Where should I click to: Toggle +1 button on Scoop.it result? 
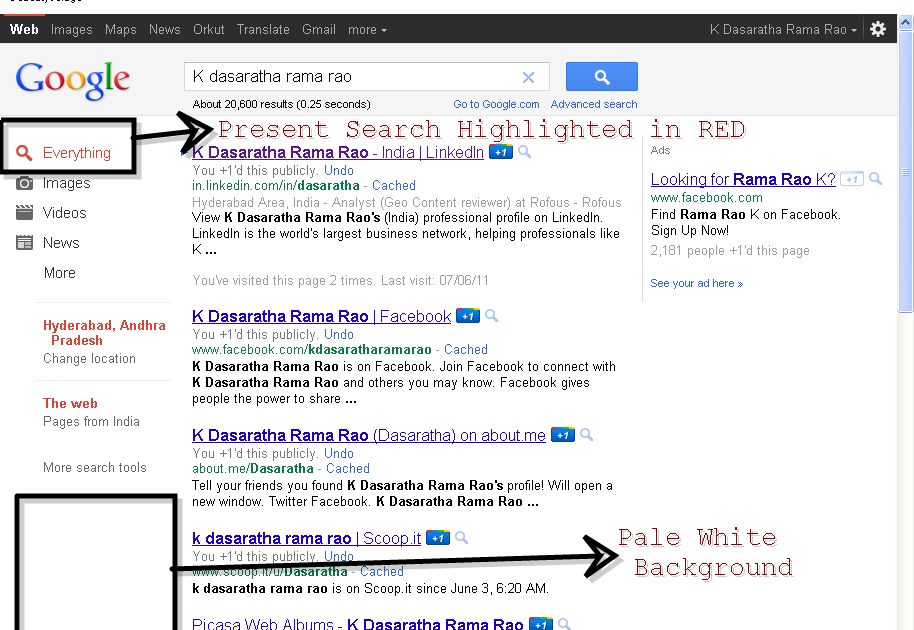tap(438, 538)
